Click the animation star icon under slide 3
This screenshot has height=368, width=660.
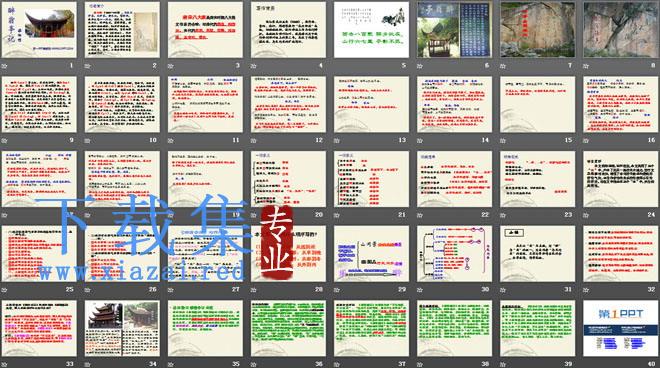point(171,66)
